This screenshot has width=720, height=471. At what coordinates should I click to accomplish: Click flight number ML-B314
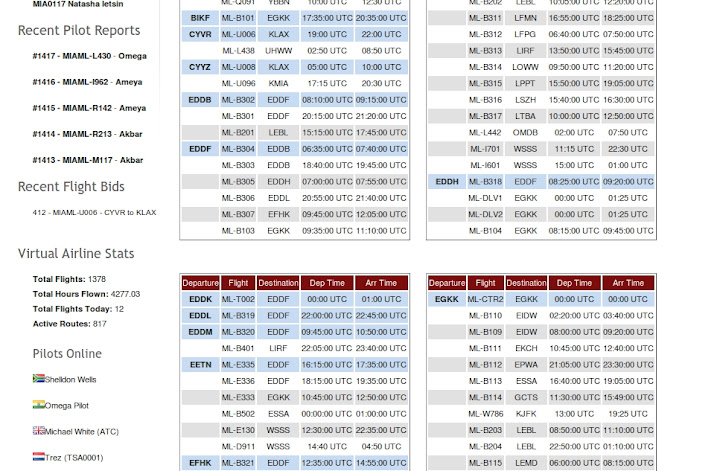(485, 67)
